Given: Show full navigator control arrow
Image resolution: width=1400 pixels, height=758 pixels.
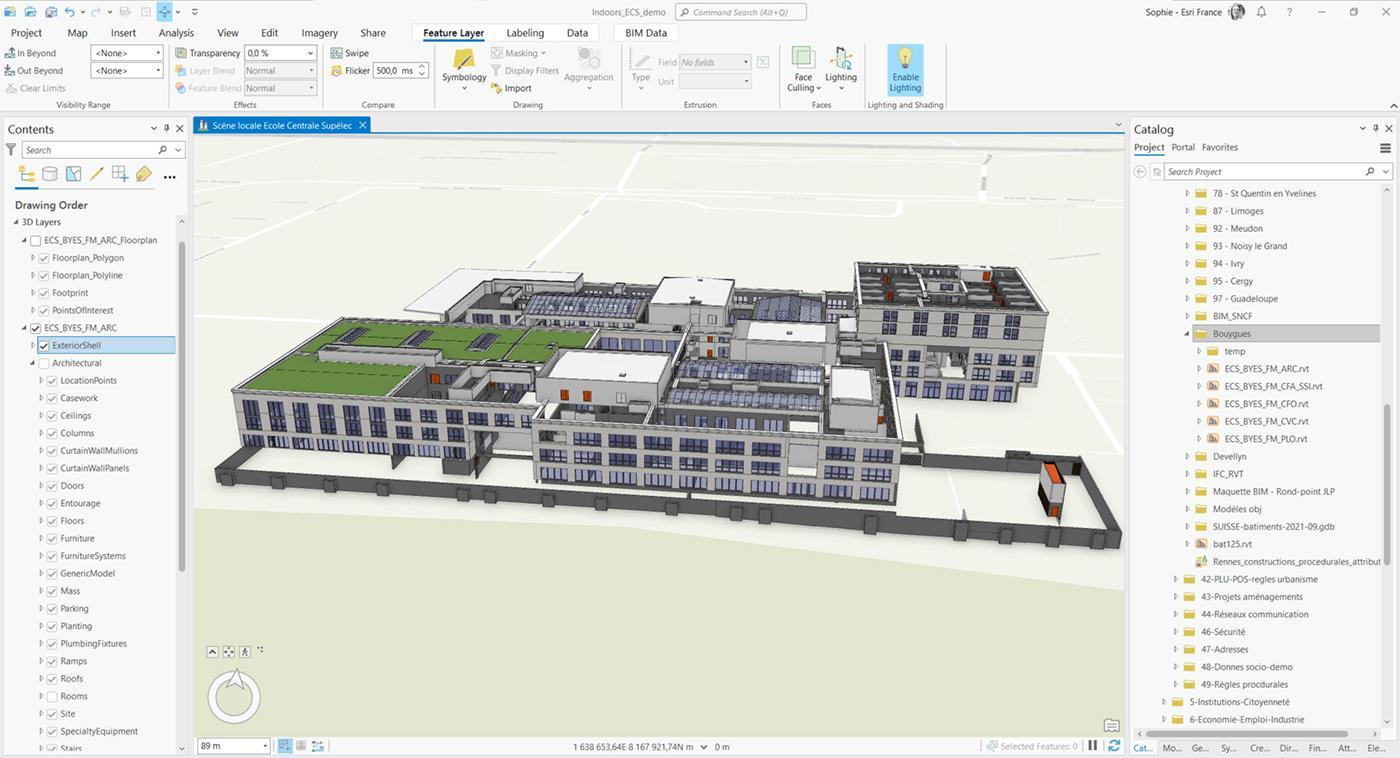Looking at the screenshot, I should click(212, 651).
